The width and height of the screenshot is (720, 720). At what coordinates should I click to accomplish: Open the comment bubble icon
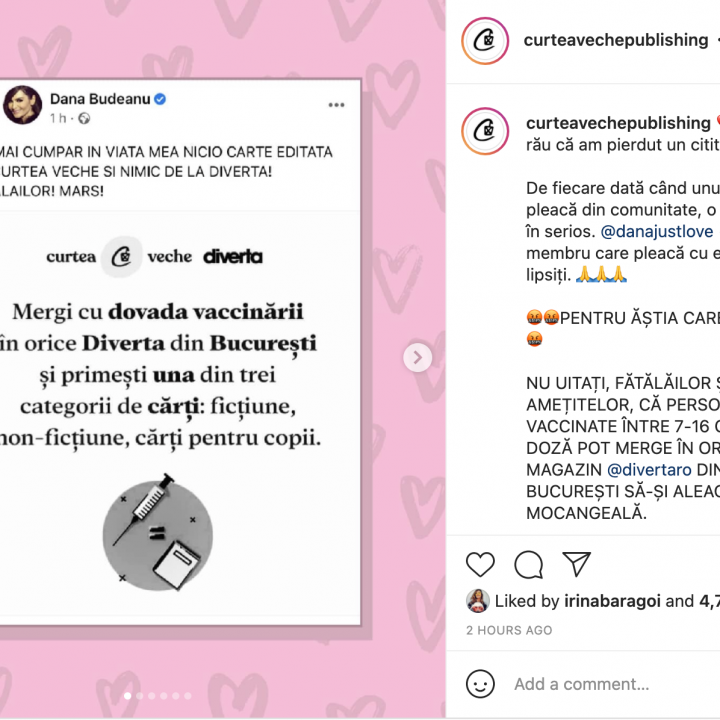point(529,564)
